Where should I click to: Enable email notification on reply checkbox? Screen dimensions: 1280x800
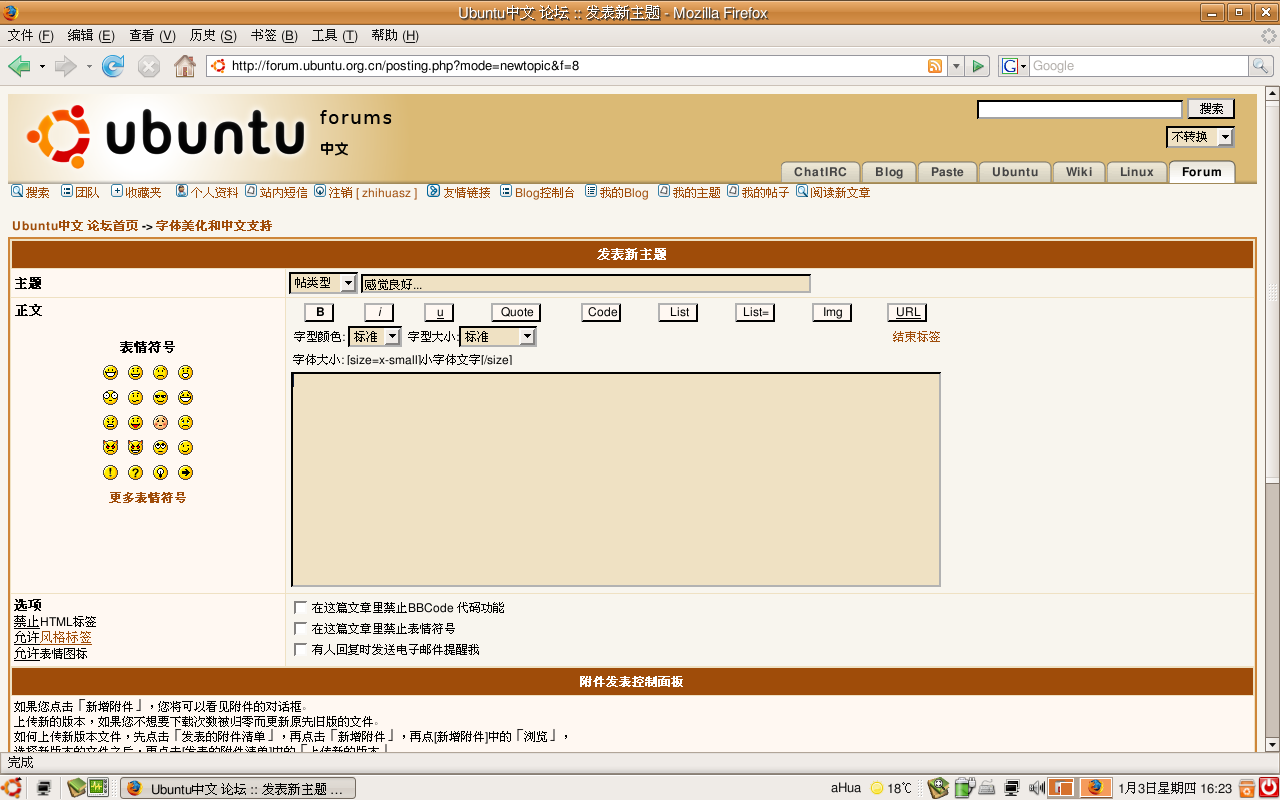click(x=300, y=649)
